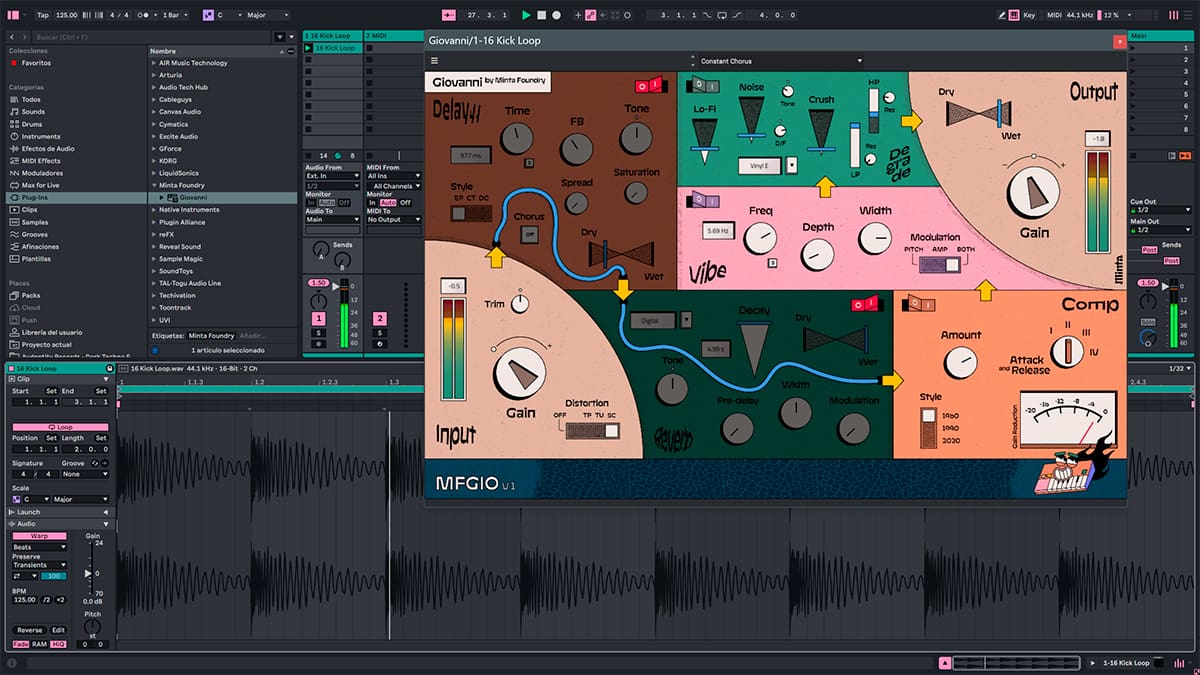
Task: Open the Drums category in the browser
Action: click(x=32, y=124)
